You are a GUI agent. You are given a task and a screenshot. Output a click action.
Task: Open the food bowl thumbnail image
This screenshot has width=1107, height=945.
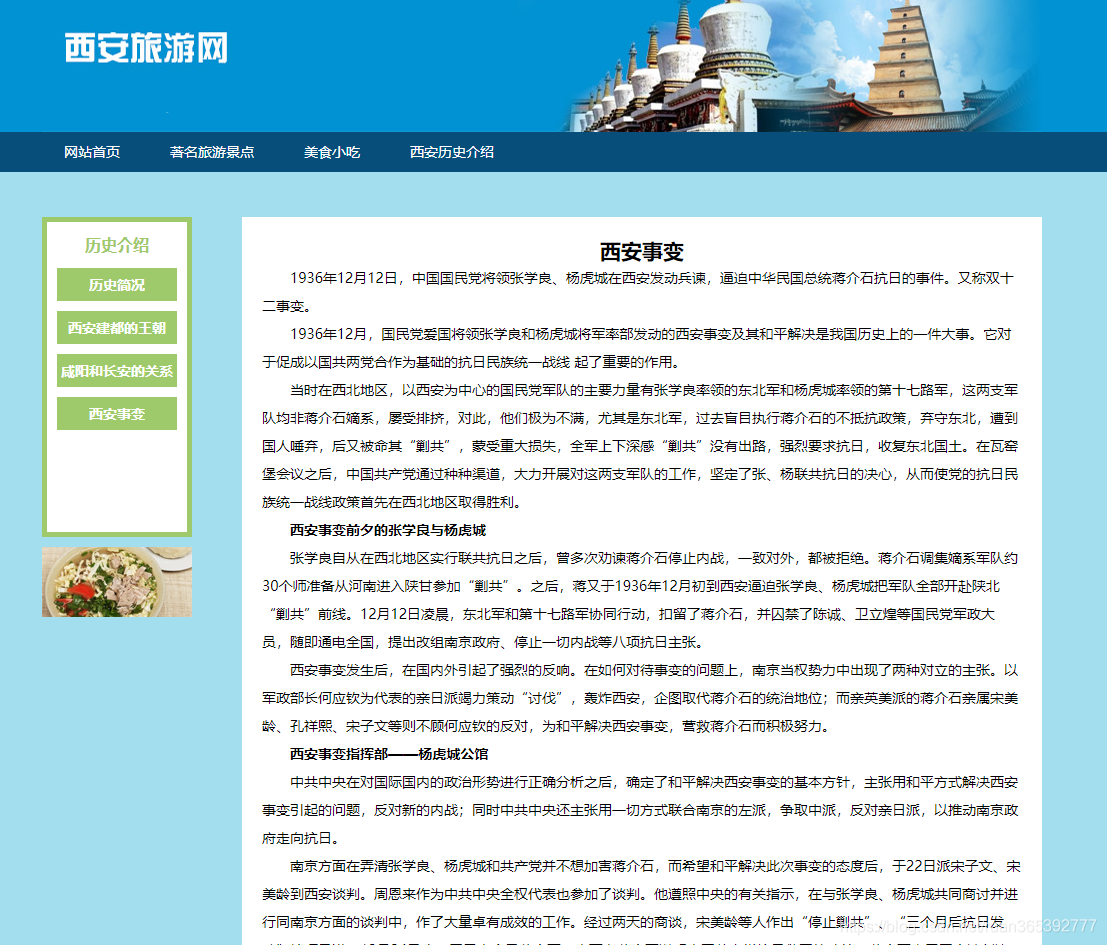click(x=117, y=582)
